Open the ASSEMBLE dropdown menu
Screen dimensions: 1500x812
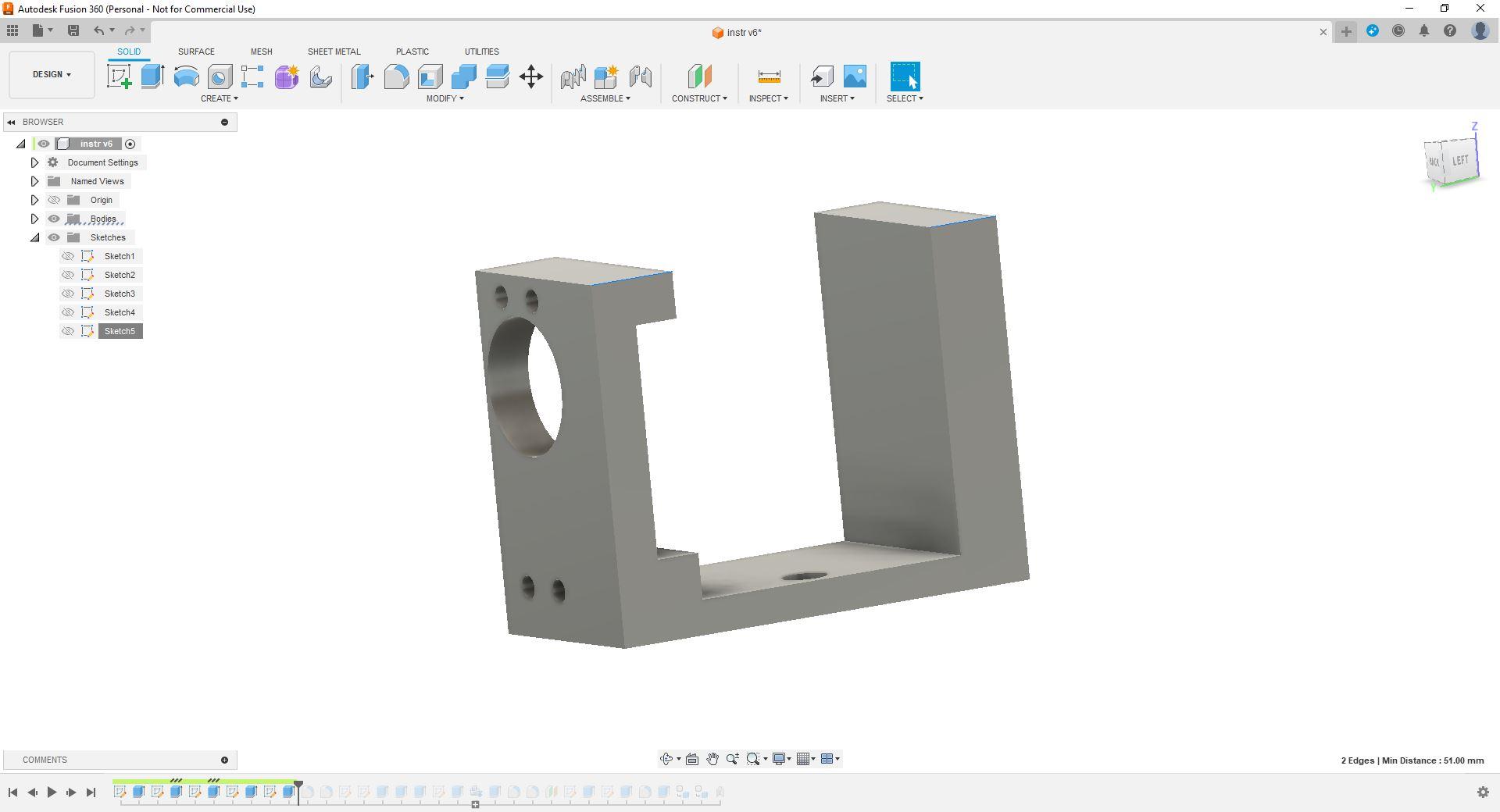pyautogui.click(x=605, y=98)
